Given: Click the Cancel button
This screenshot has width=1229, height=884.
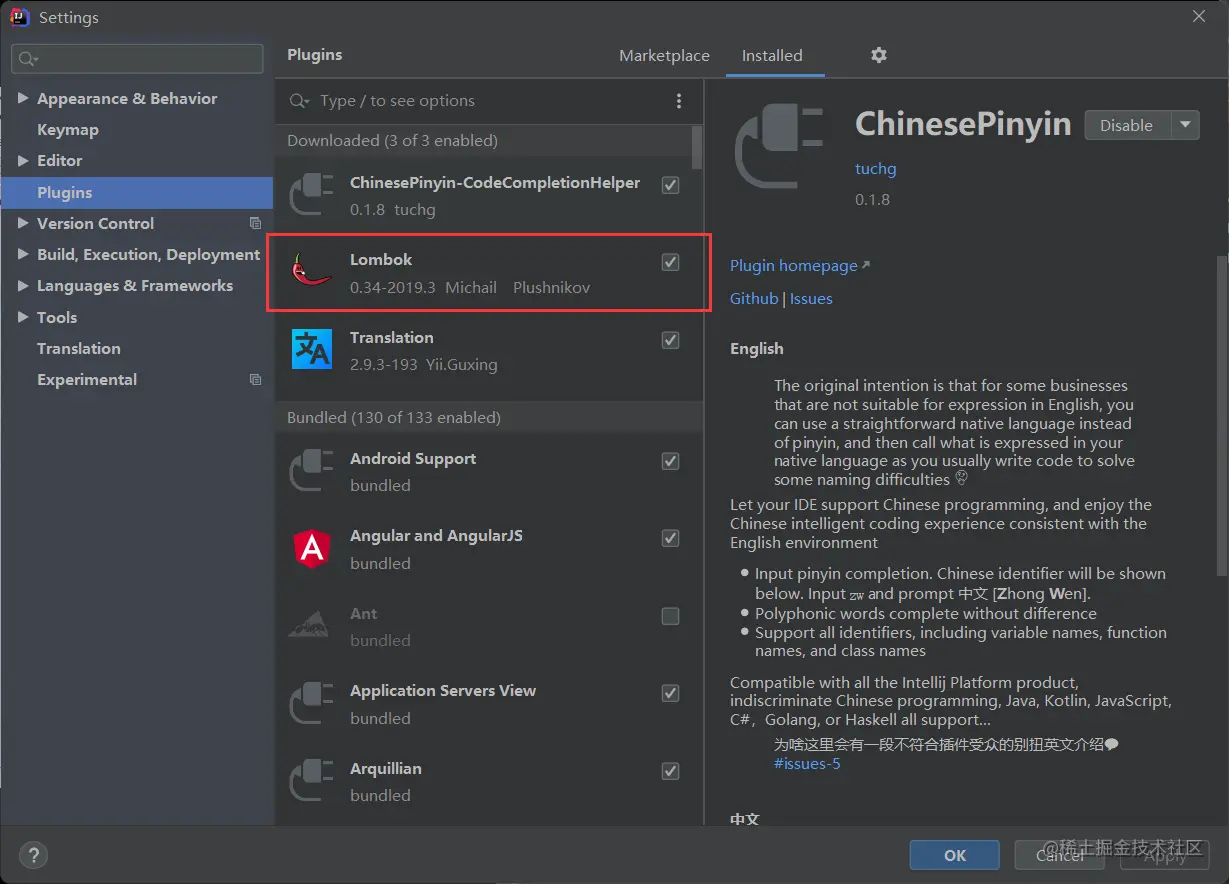Looking at the screenshot, I should (1059, 855).
